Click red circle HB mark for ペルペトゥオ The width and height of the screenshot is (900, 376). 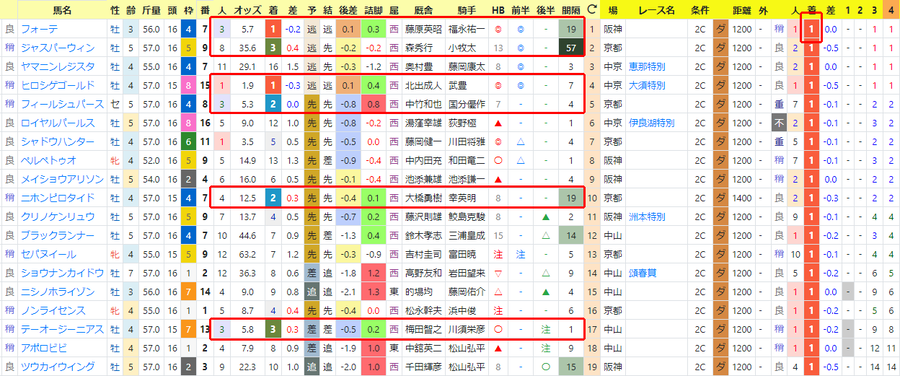click(499, 160)
